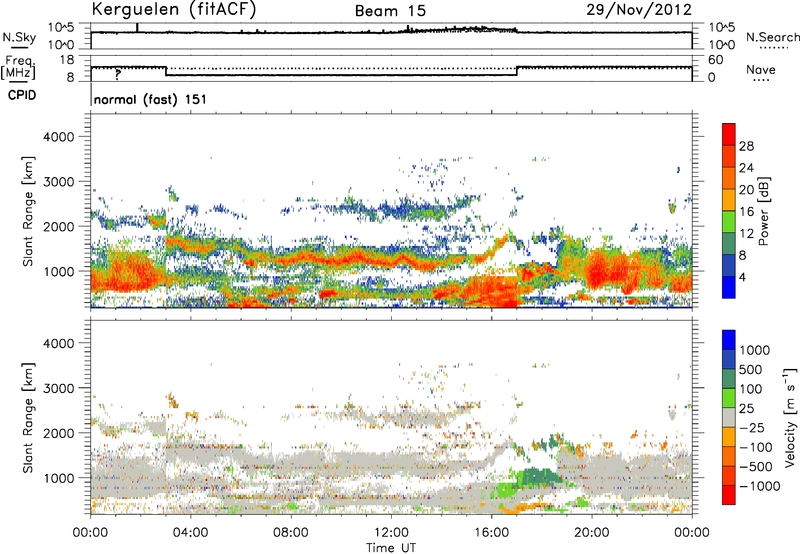This screenshot has width=800, height=554.
Task: Click the frequency step-up at 17:00 UT
Action: (517, 71)
